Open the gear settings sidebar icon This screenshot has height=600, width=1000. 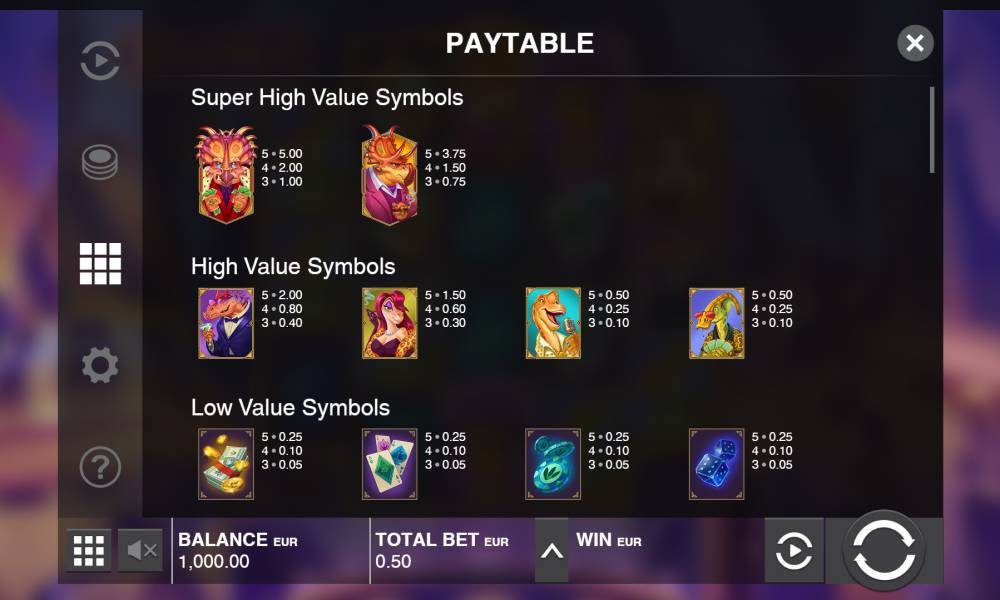pos(100,365)
